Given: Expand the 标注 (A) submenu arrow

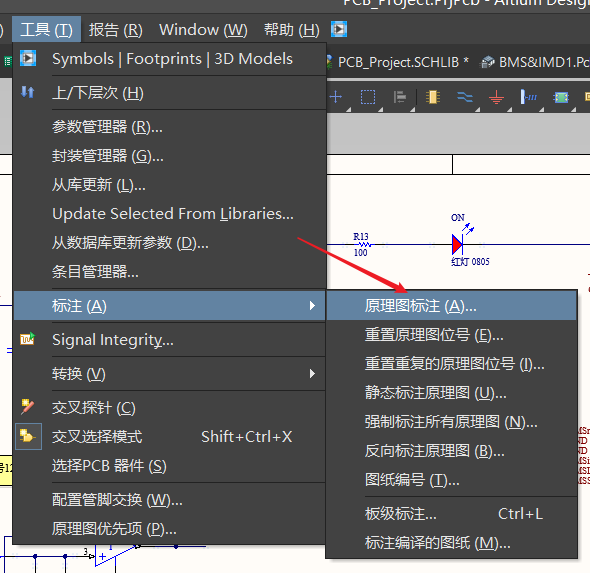Looking at the screenshot, I should click(312, 305).
